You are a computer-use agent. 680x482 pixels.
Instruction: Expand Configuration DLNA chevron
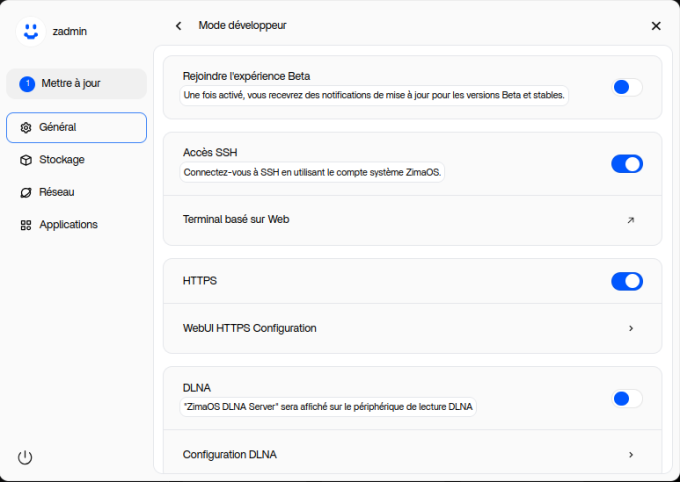(x=631, y=455)
